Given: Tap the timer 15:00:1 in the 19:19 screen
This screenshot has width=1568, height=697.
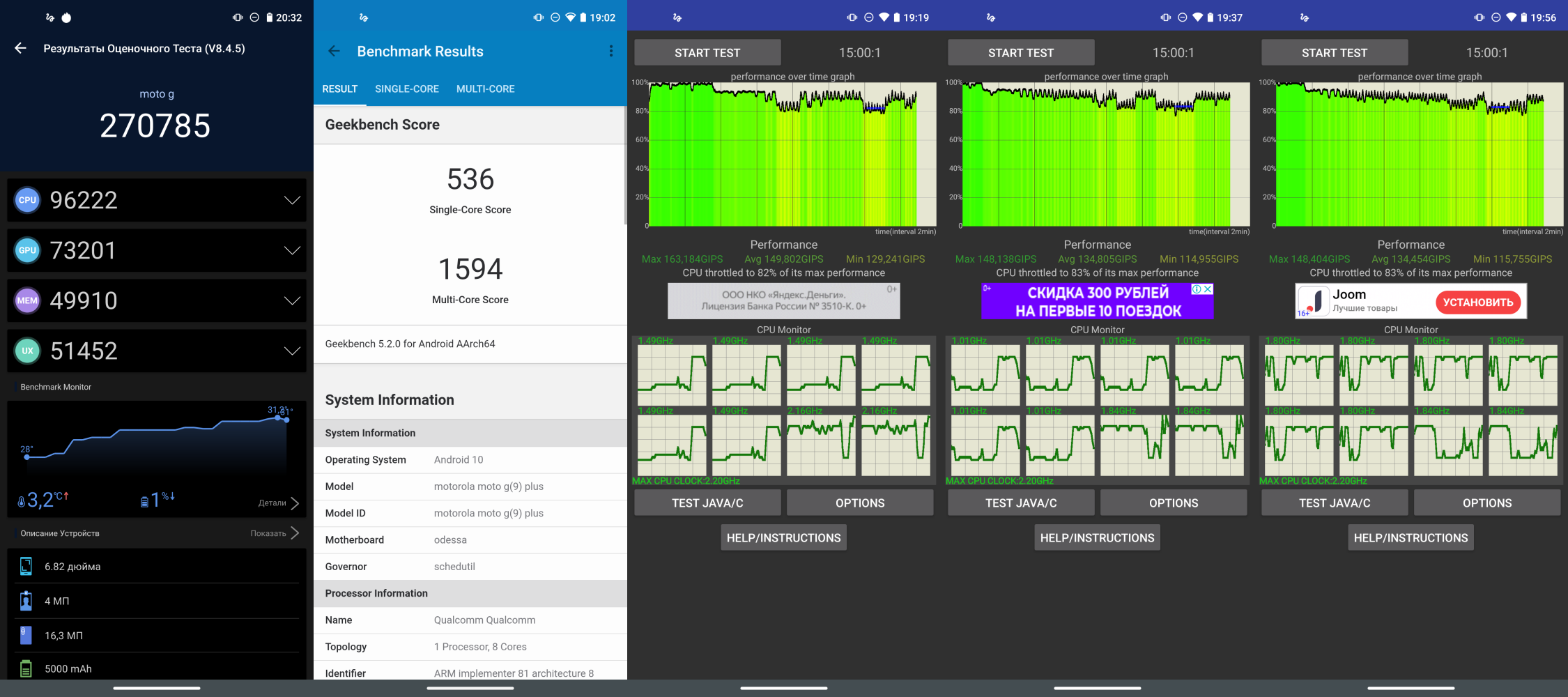Looking at the screenshot, I should coord(859,53).
